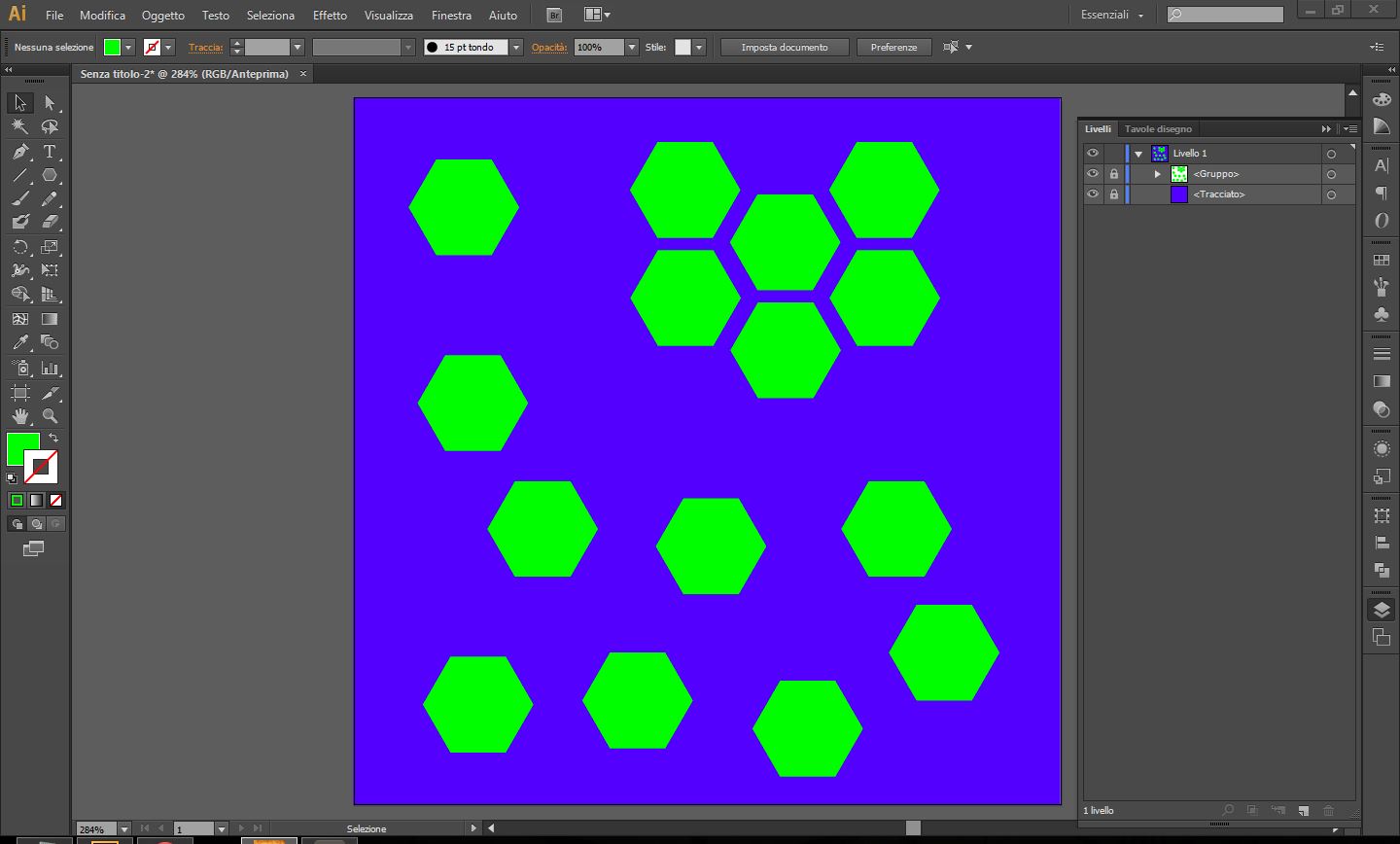Open Essenziali workspace switcher

tap(1112, 15)
